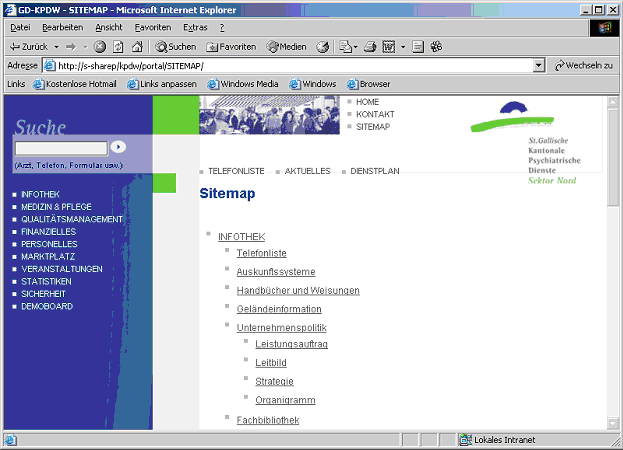Open Windows Media links shortcut
This screenshot has height=450, width=623.
243,84
